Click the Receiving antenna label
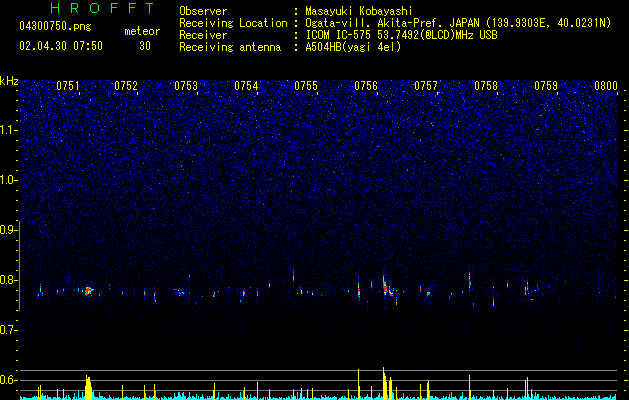 (230, 47)
